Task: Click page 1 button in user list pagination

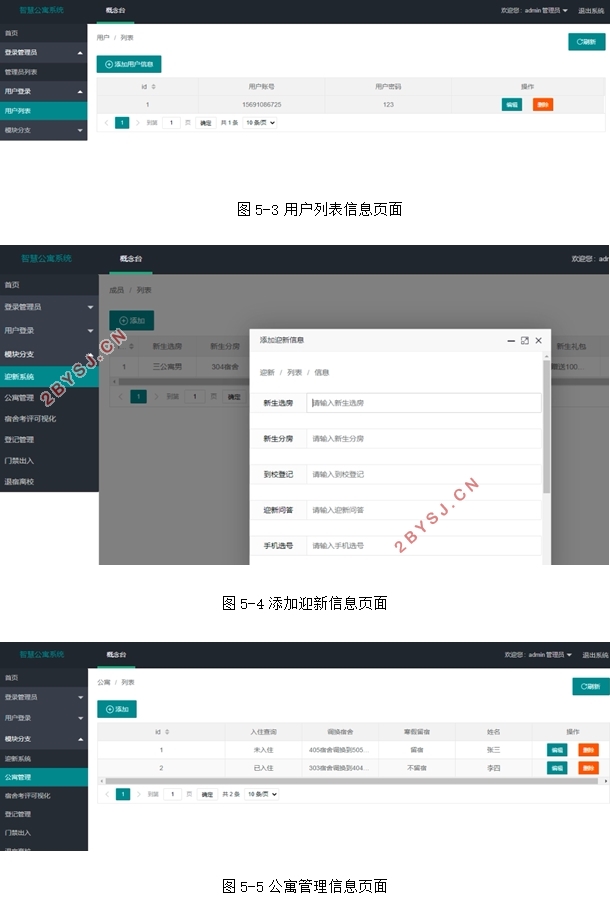Action: (x=122, y=122)
